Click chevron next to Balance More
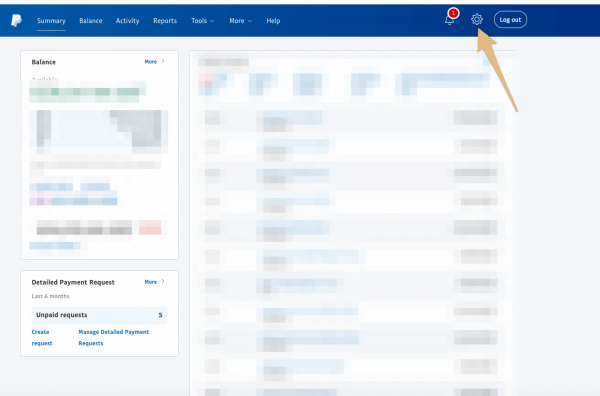600x396 pixels. click(x=163, y=61)
